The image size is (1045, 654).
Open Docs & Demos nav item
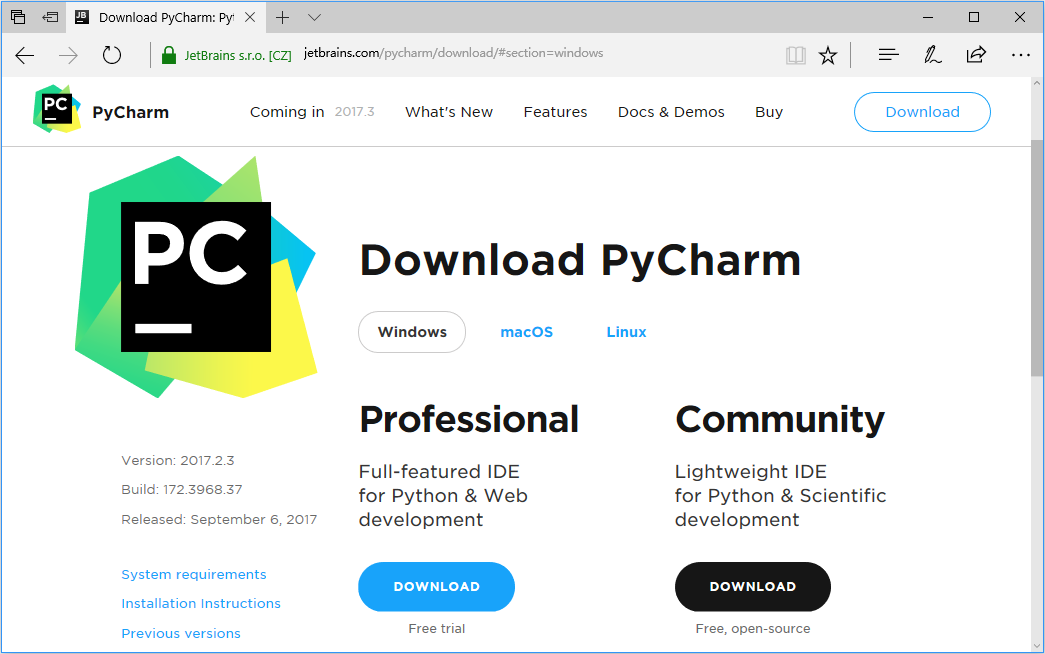point(671,112)
